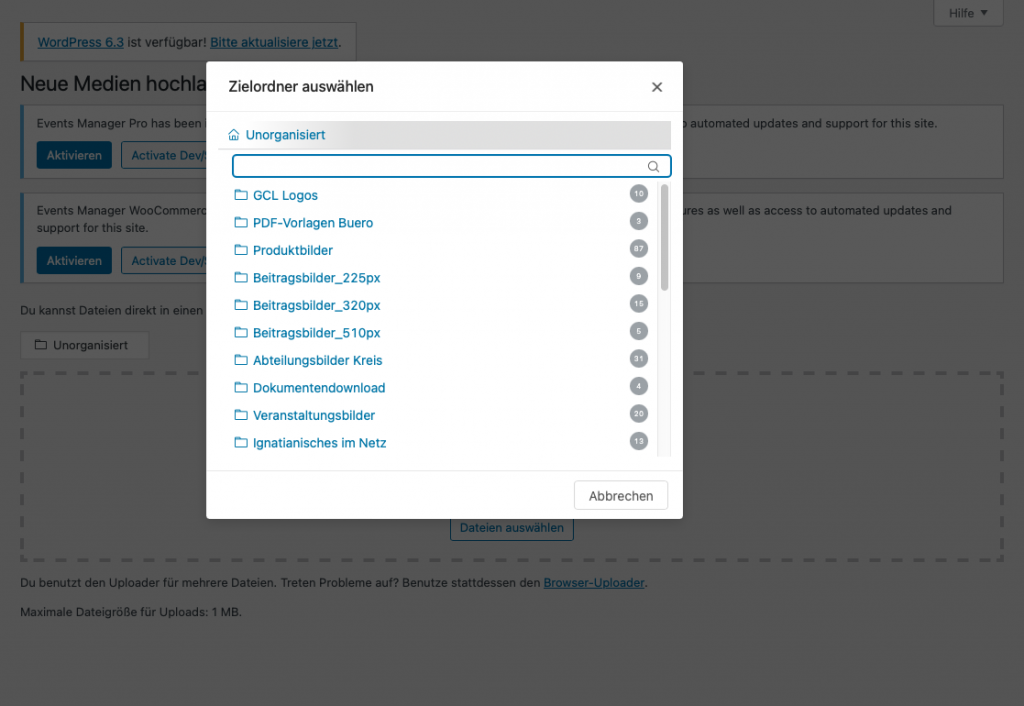This screenshot has width=1024, height=706.
Task: Click the Browser-Uploader link
Action: 594,582
